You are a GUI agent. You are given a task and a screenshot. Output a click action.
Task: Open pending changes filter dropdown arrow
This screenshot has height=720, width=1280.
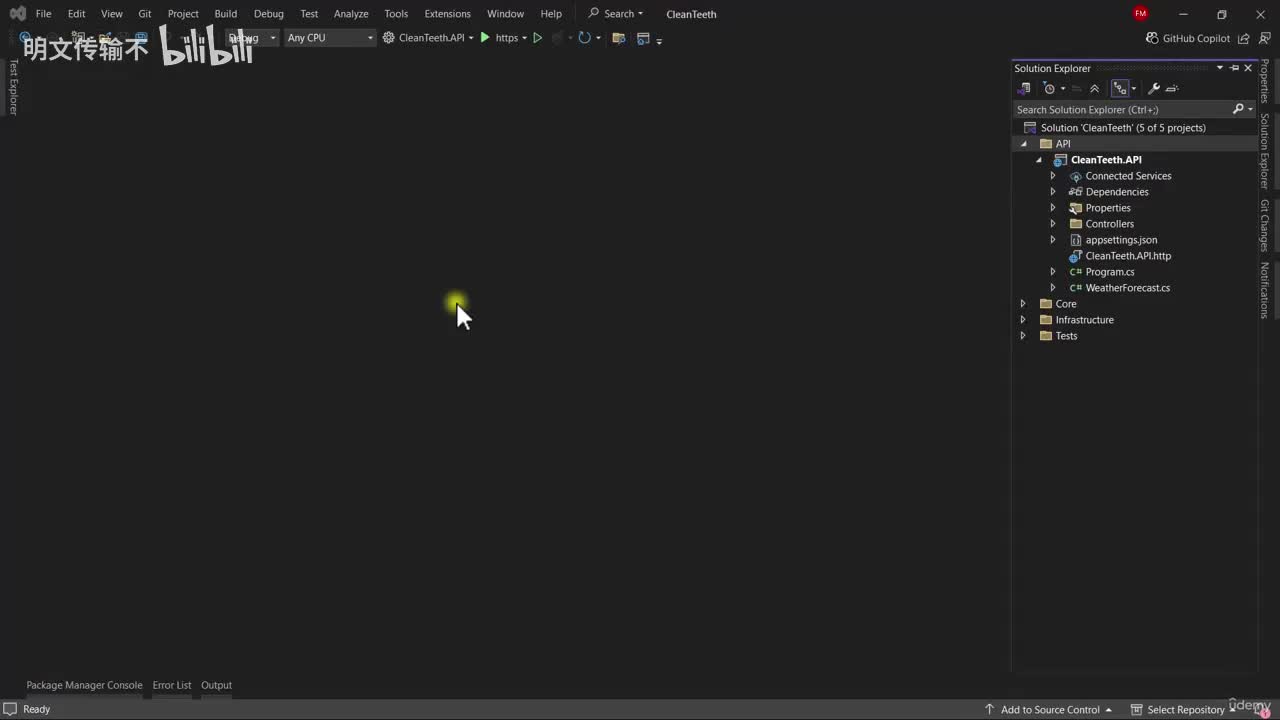click(x=1062, y=89)
